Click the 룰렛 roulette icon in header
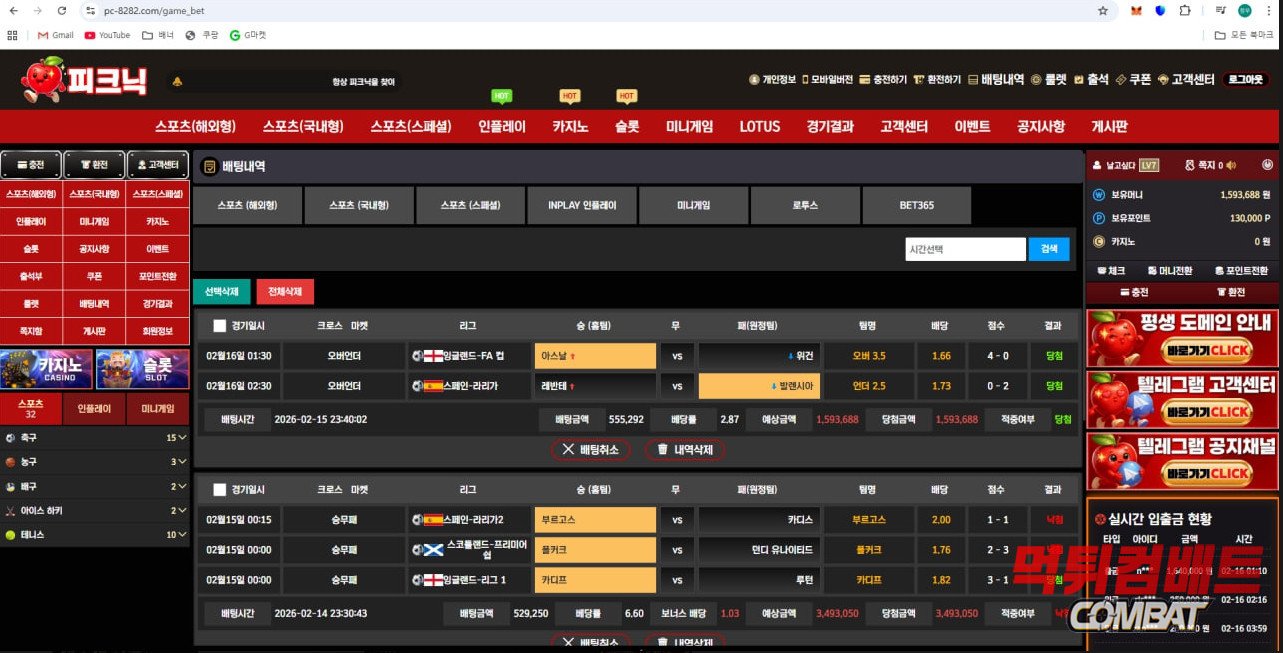The width and height of the screenshot is (1283, 653). click(1037, 80)
